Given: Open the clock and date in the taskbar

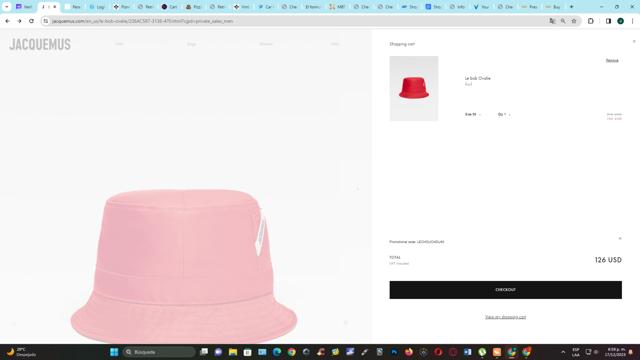Looking at the screenshot, I should point(616,352).
